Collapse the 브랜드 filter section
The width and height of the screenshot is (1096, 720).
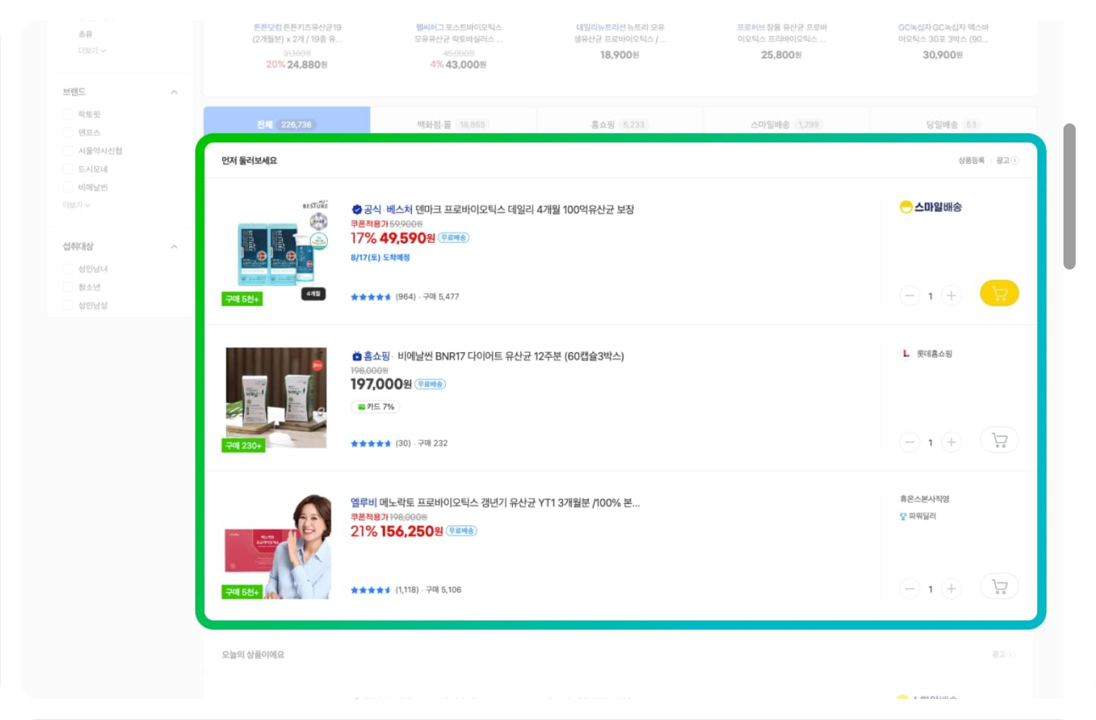point(174,92)
